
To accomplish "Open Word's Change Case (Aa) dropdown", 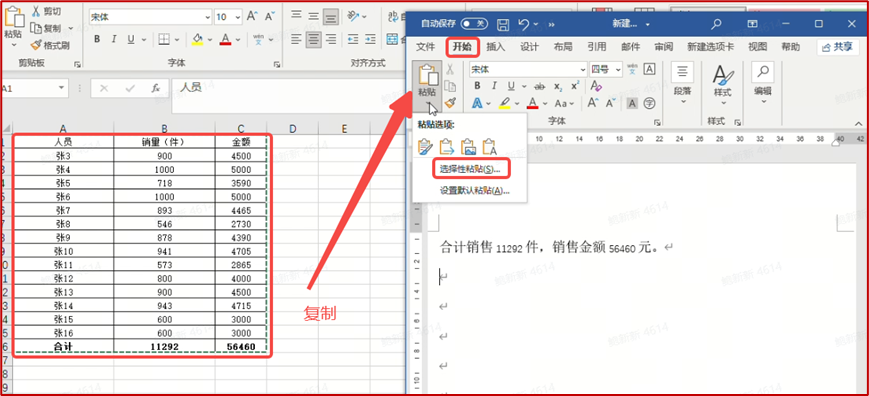I will [x=565, y=103].
